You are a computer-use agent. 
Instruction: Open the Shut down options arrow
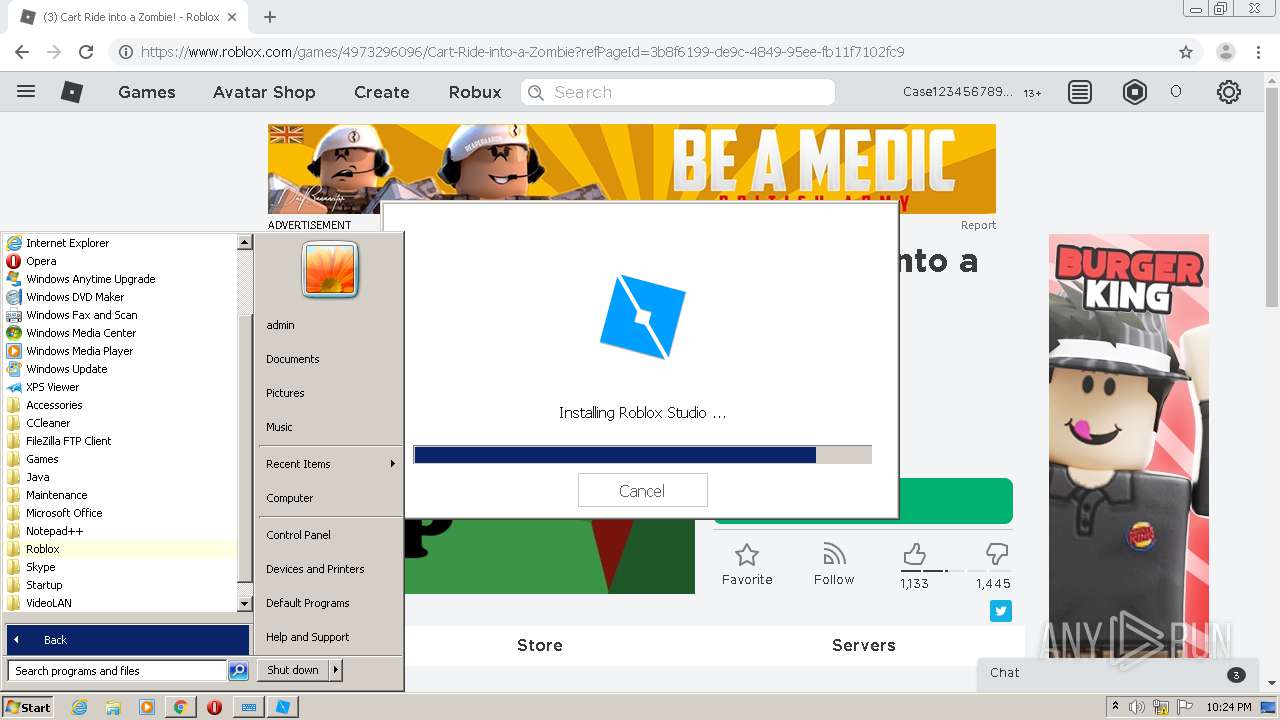(x=335, y=670)
